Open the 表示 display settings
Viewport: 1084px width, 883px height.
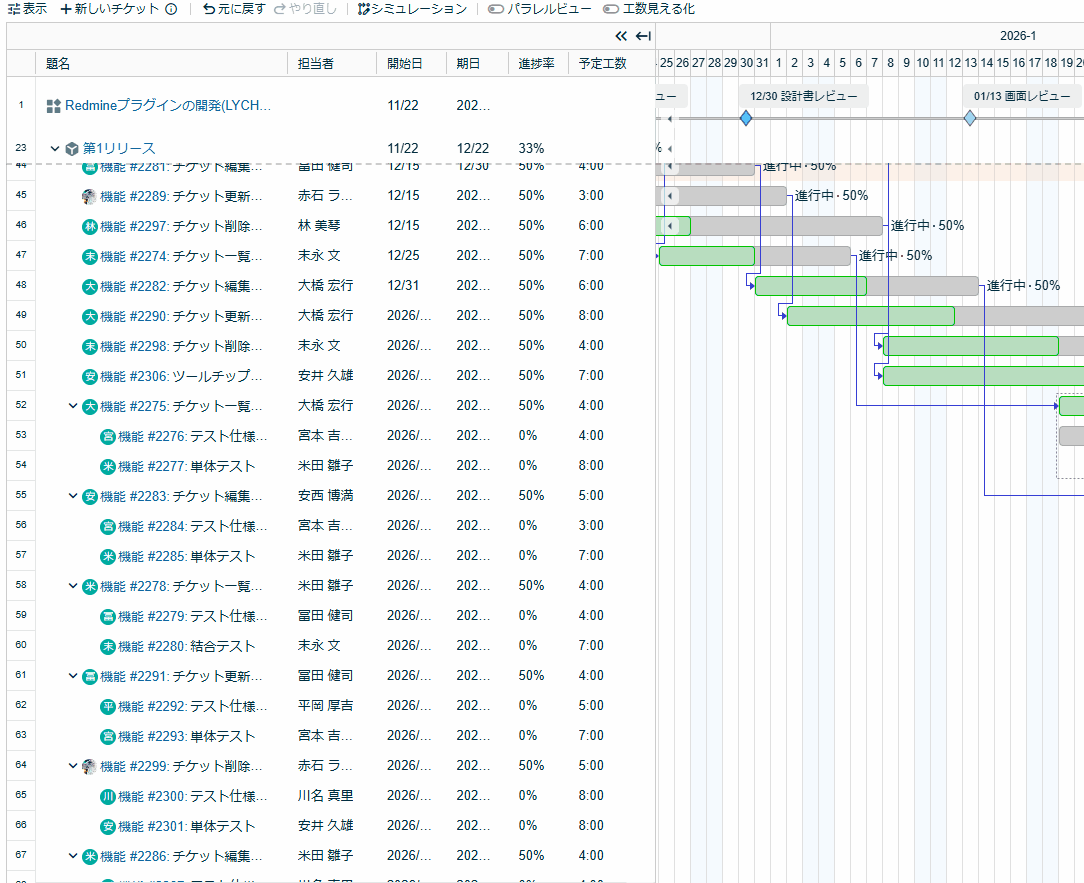click(27, 9)
